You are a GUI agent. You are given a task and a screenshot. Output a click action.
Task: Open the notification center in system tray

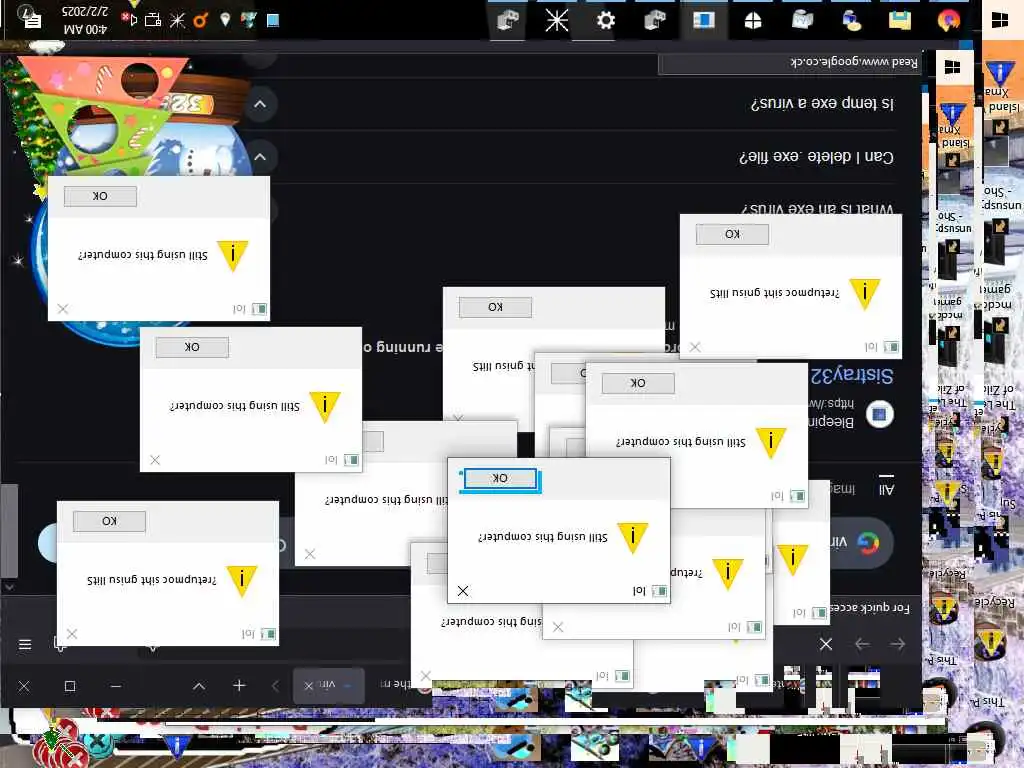pos(31,19)
